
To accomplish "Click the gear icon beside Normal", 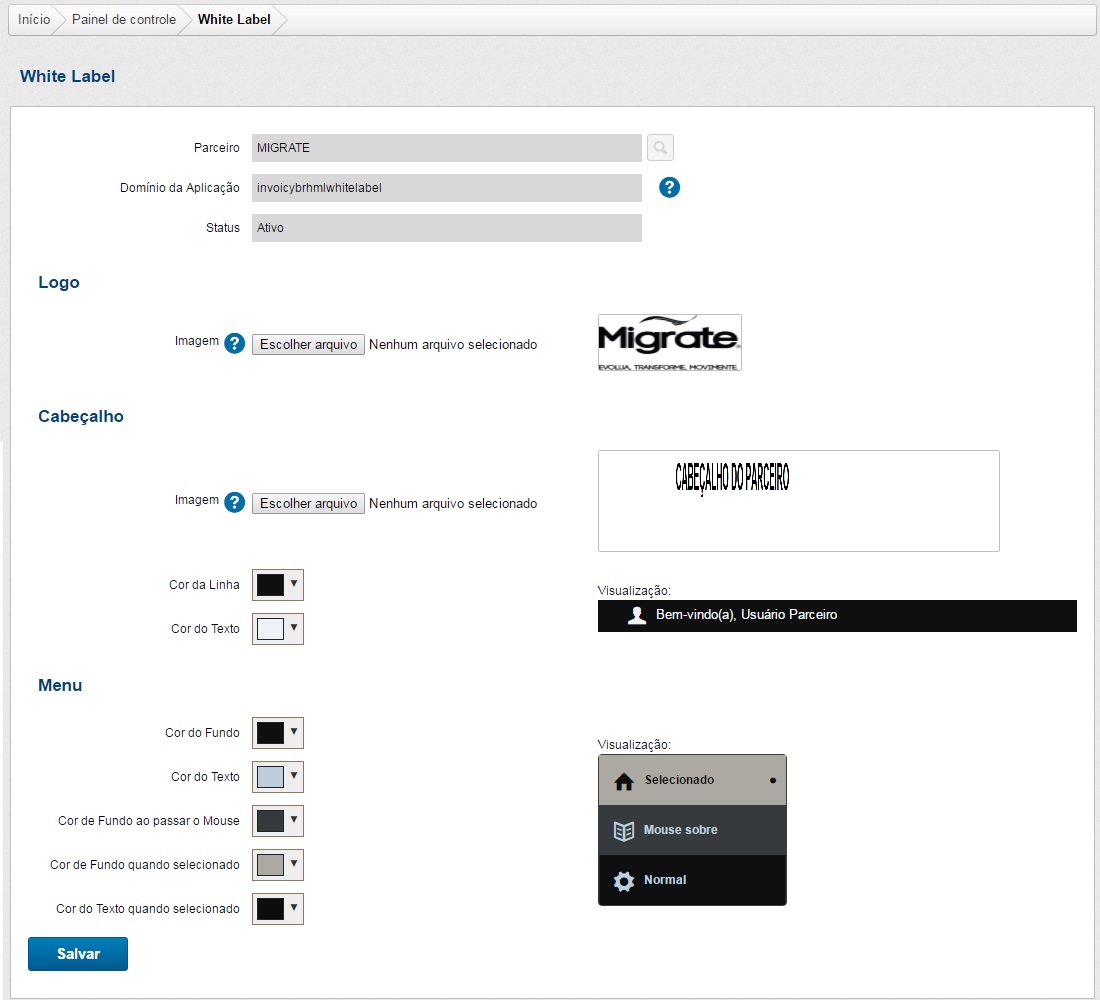I will pyautogui.click(x=624, y=881).
